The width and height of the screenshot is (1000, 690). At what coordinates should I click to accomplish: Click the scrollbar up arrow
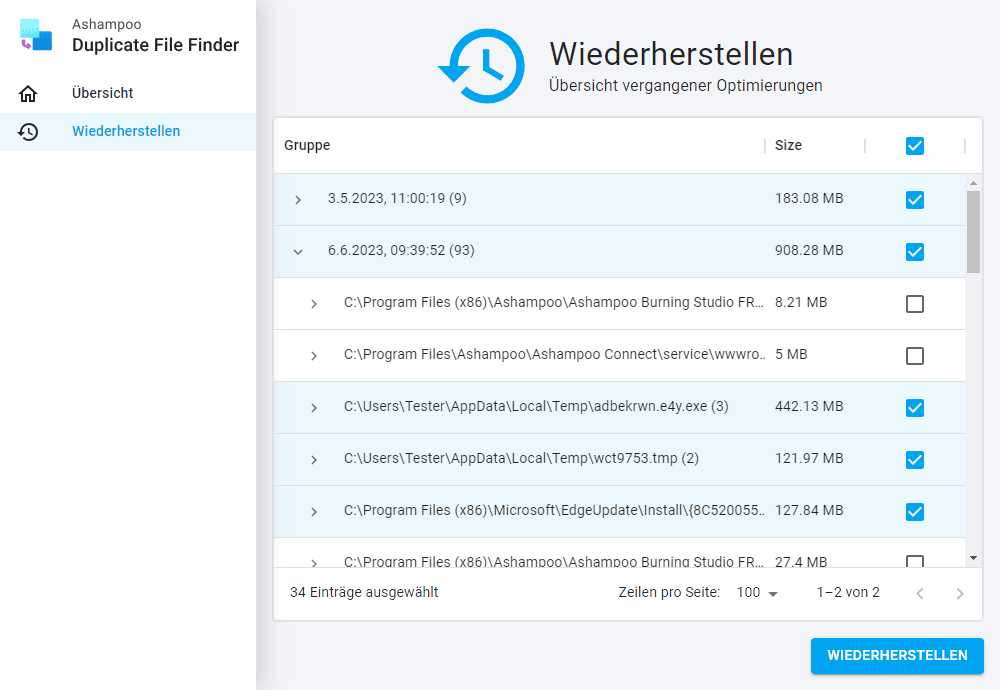tap(973, 183)
